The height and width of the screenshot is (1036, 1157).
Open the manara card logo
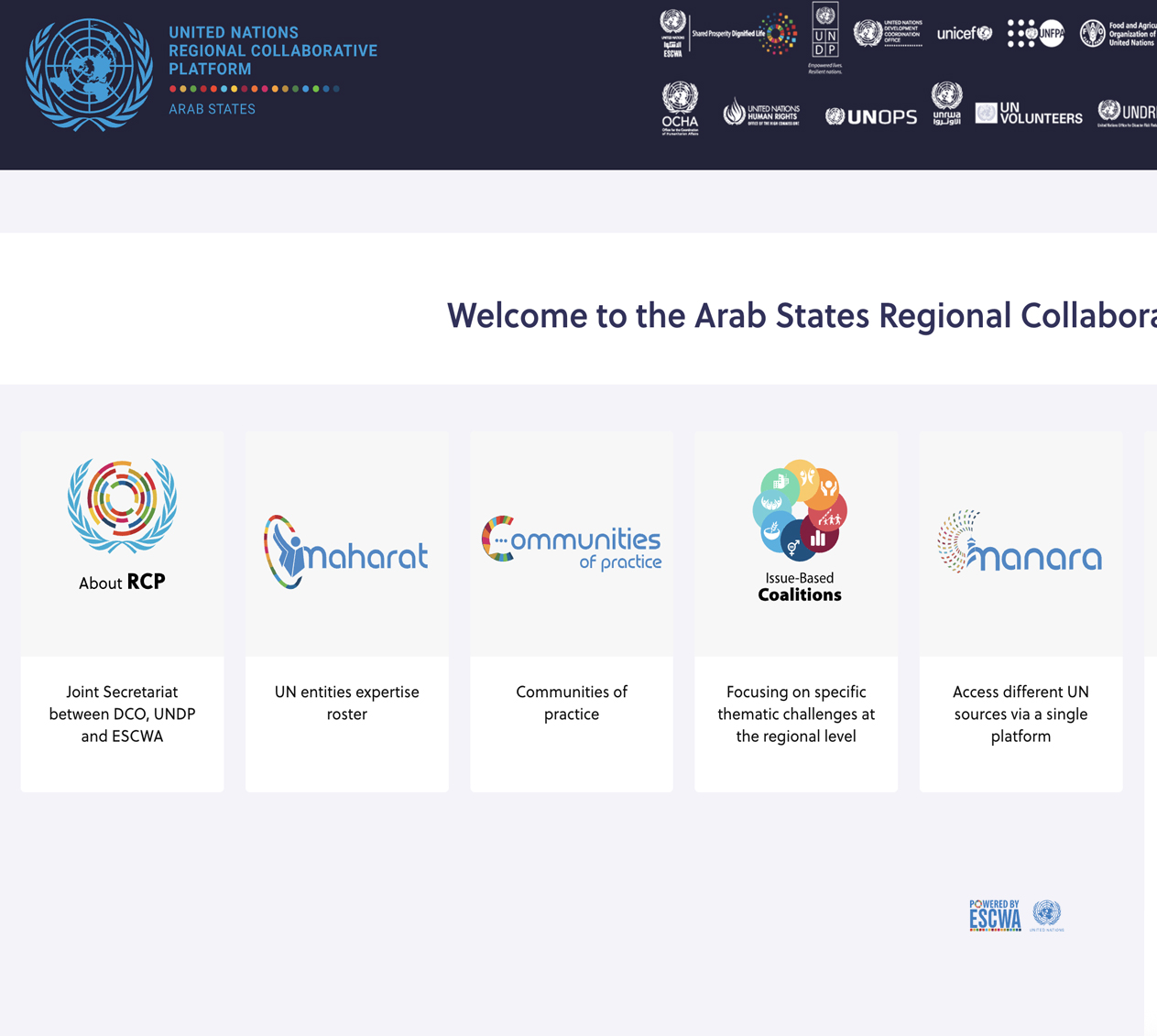[1020, 542]
